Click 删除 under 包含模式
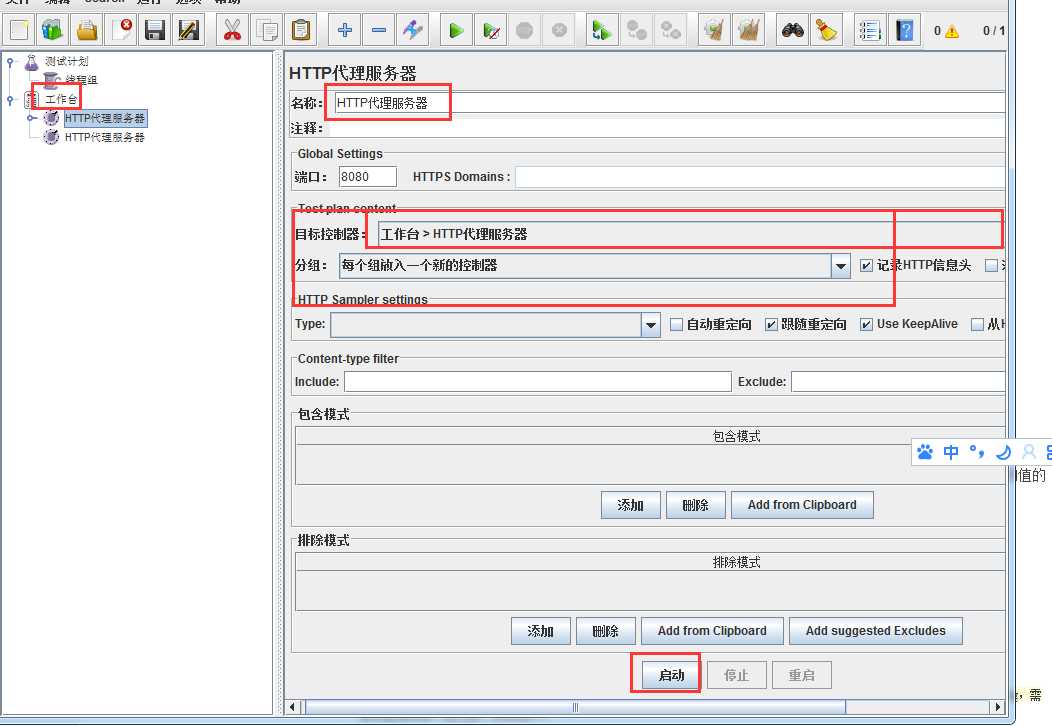 click(695, 505)
